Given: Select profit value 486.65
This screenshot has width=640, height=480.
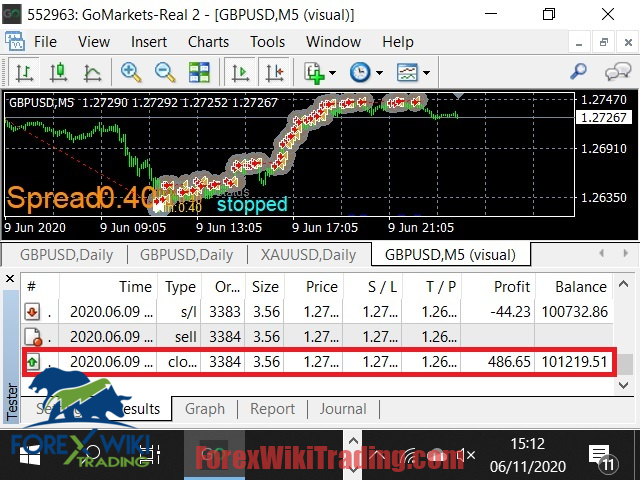Looking at the screenshot, I should point(509,362).
